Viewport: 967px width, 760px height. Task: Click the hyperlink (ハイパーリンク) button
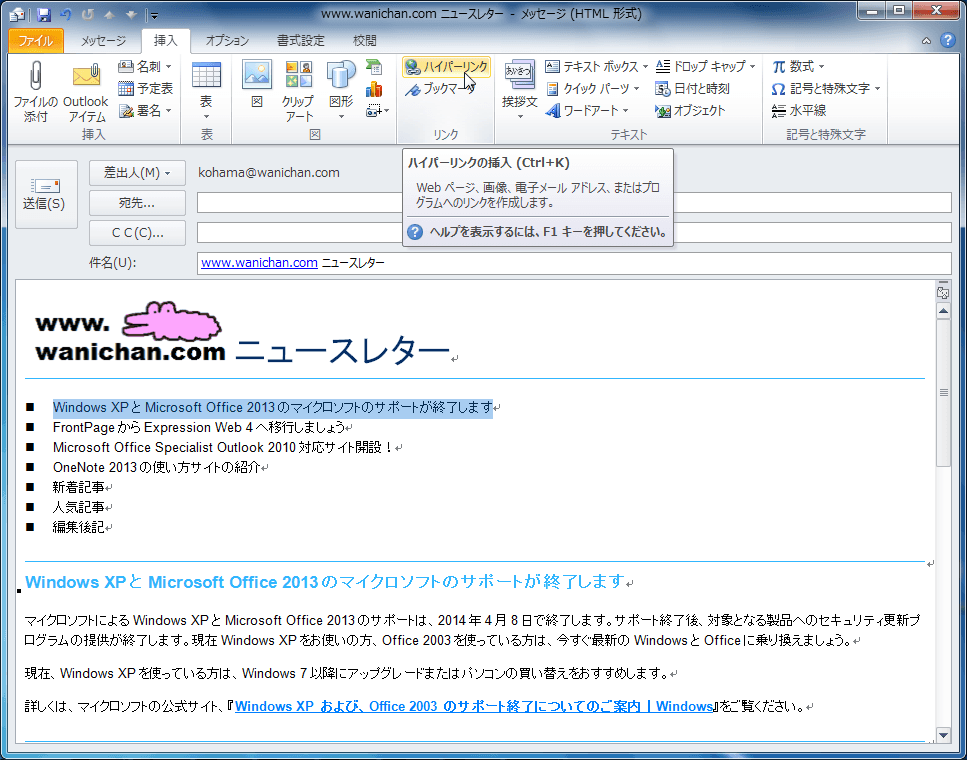(446, 67)
